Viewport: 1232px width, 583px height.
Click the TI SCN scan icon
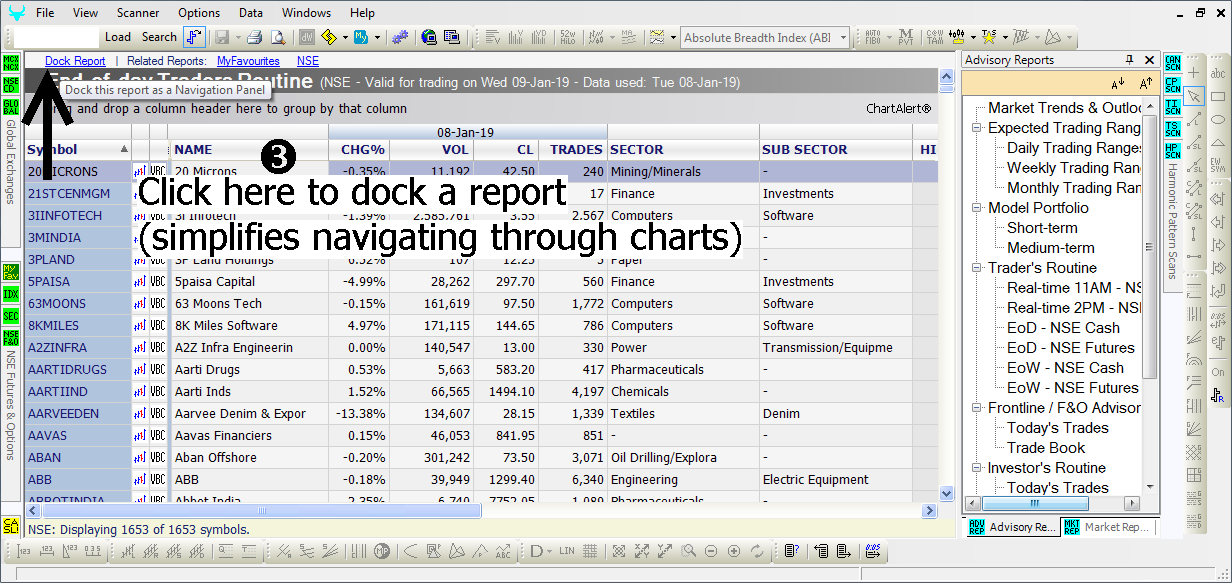pos(1173,107)
